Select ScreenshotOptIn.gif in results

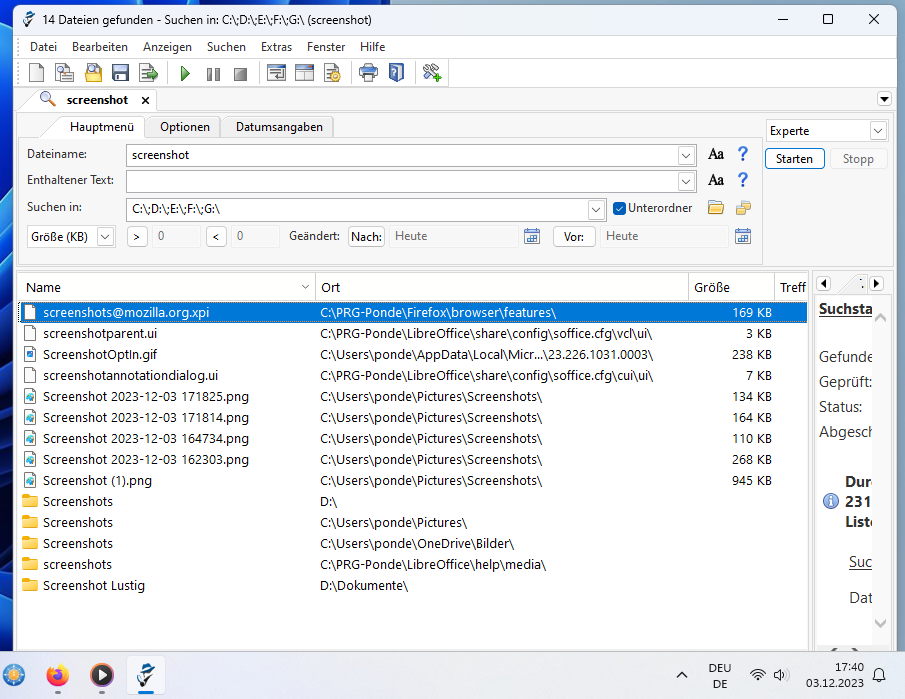pyautogui.click(x=413, y=354)
